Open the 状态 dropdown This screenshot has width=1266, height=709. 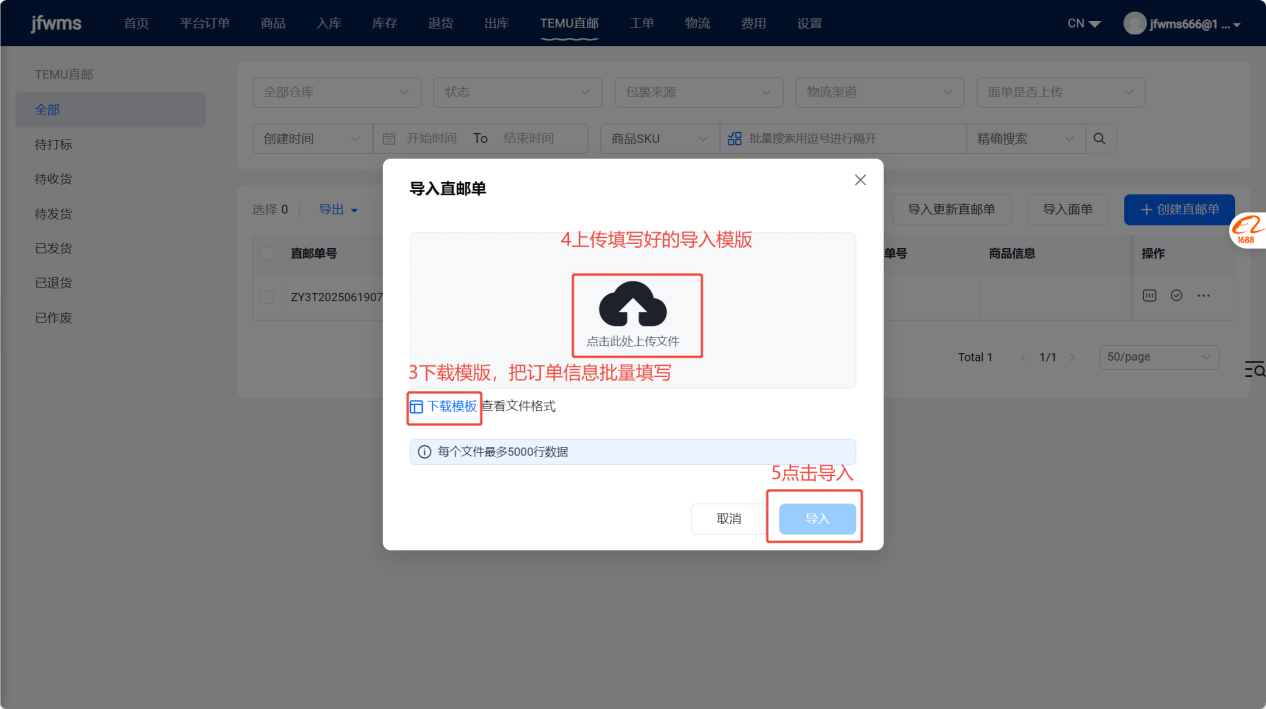click(518, 92)
